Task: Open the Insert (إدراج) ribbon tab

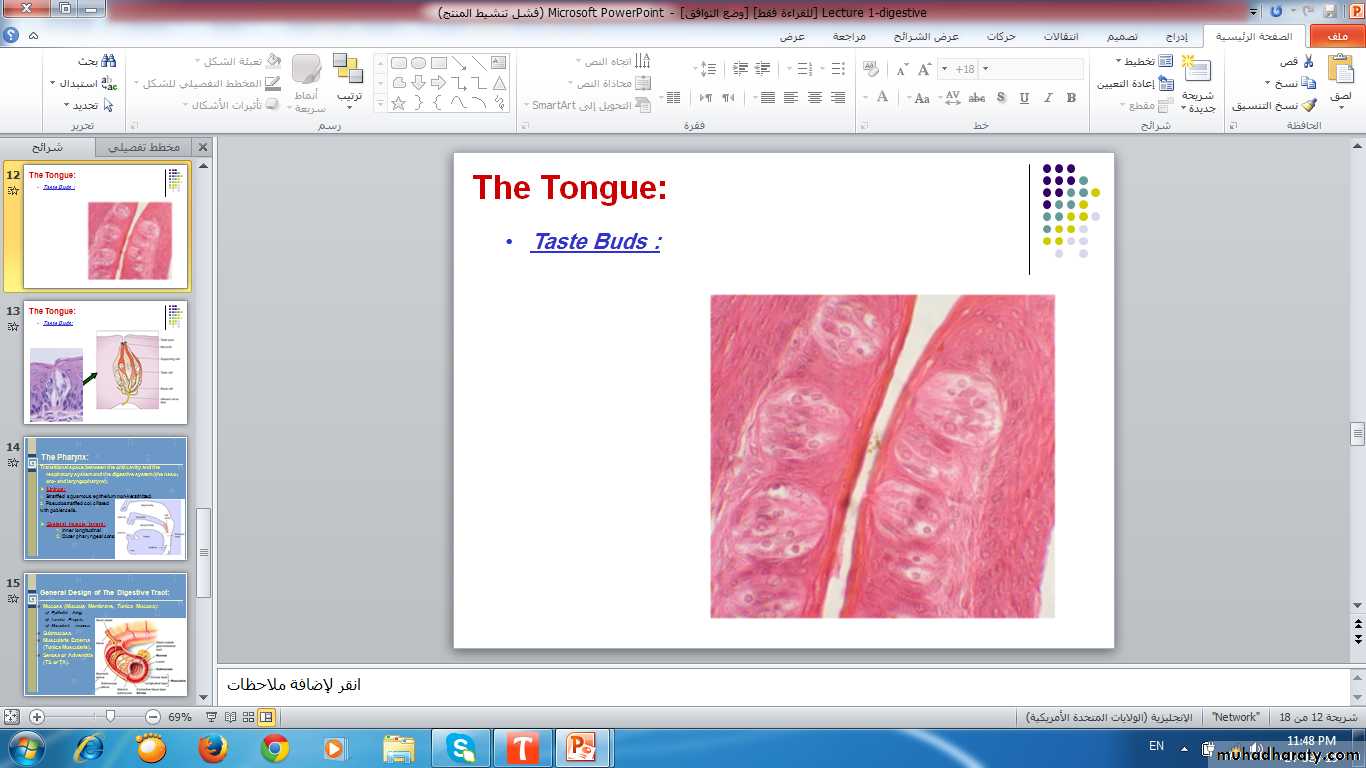Action: coord(1176,37)
